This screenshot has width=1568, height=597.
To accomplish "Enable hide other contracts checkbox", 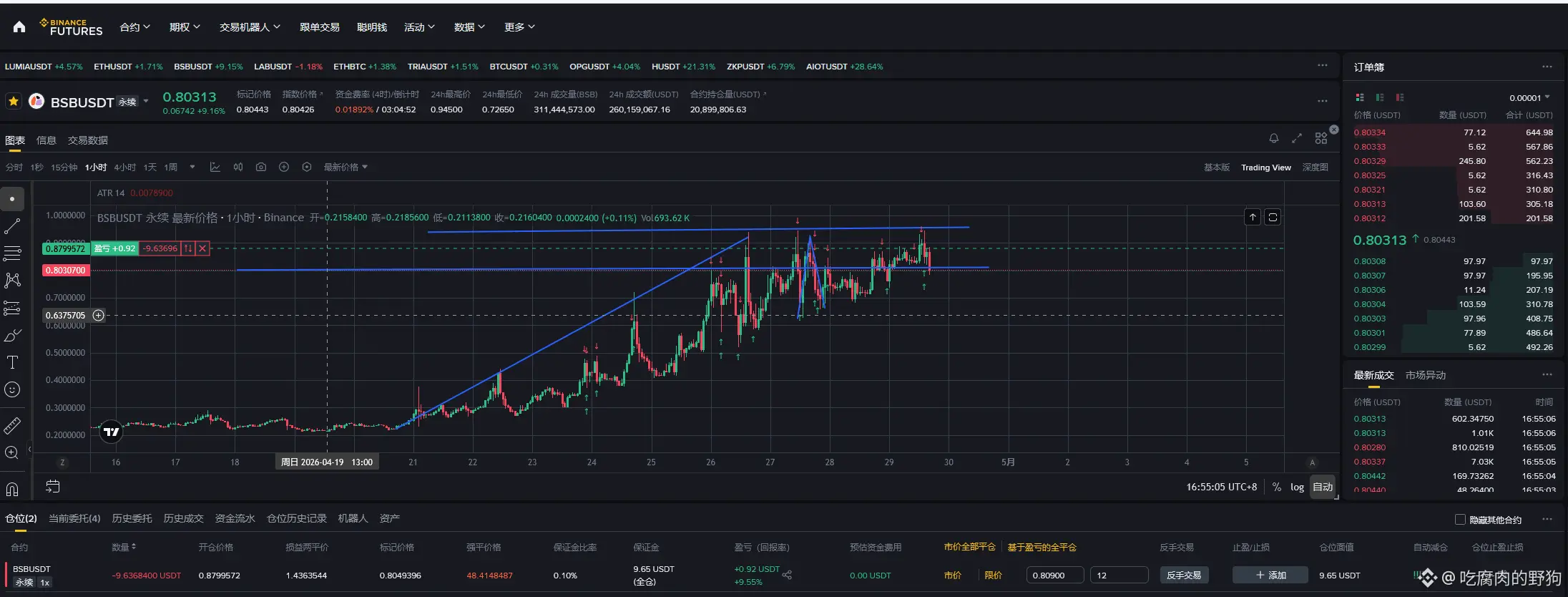I will point(1461,520).
